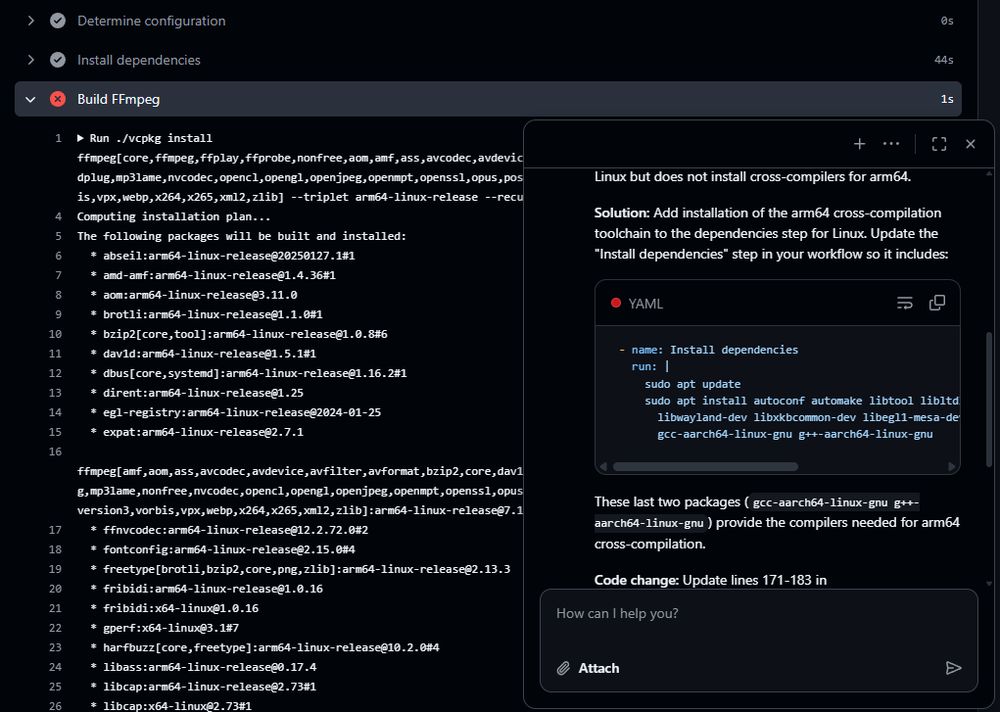Image resolution: width=1000 pixels, height=712 pixels.
Task: Select the libcap:x64-linux@2.73#1 log line
Action: (x=171, y=706)
